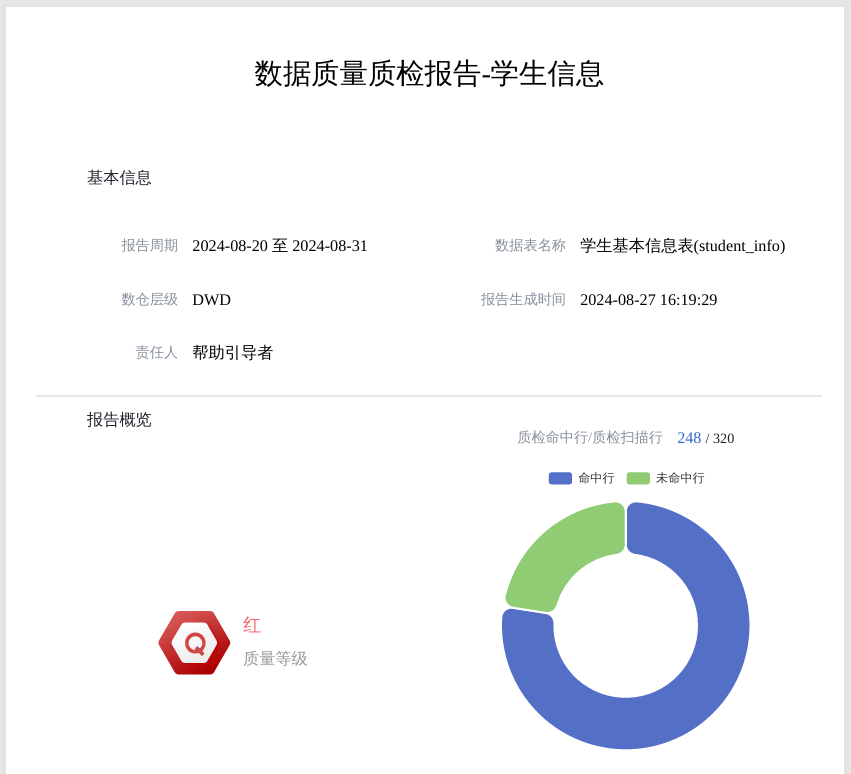Click the 数据表名称 field label
This screenshot has height=774, width=851.
(x=530, y=245)
